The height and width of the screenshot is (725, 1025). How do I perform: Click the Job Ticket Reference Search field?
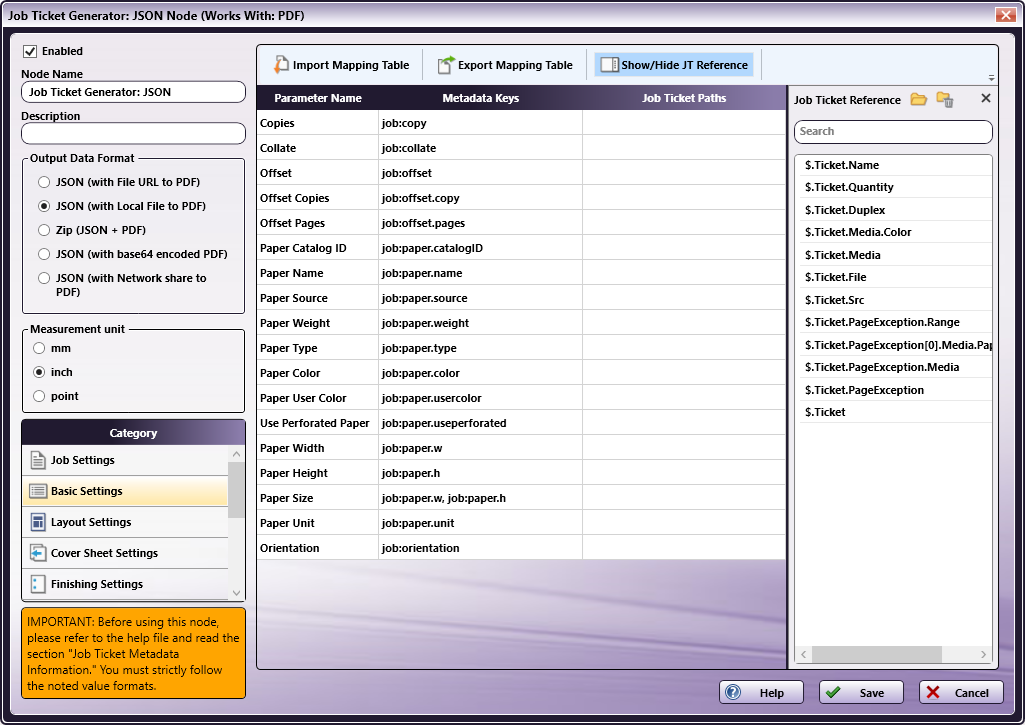(x=893, y=131)
